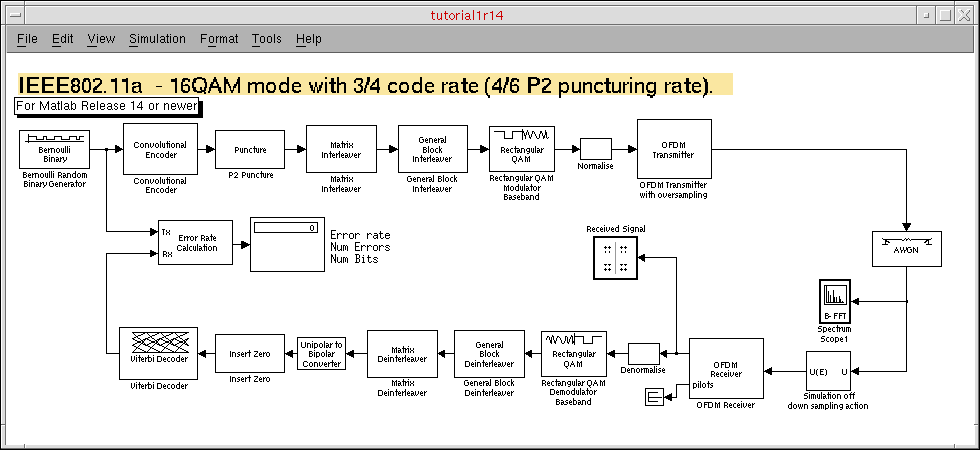
Task: Select the Rectangular QAM demodulator block
Action: tap(574, 354)
